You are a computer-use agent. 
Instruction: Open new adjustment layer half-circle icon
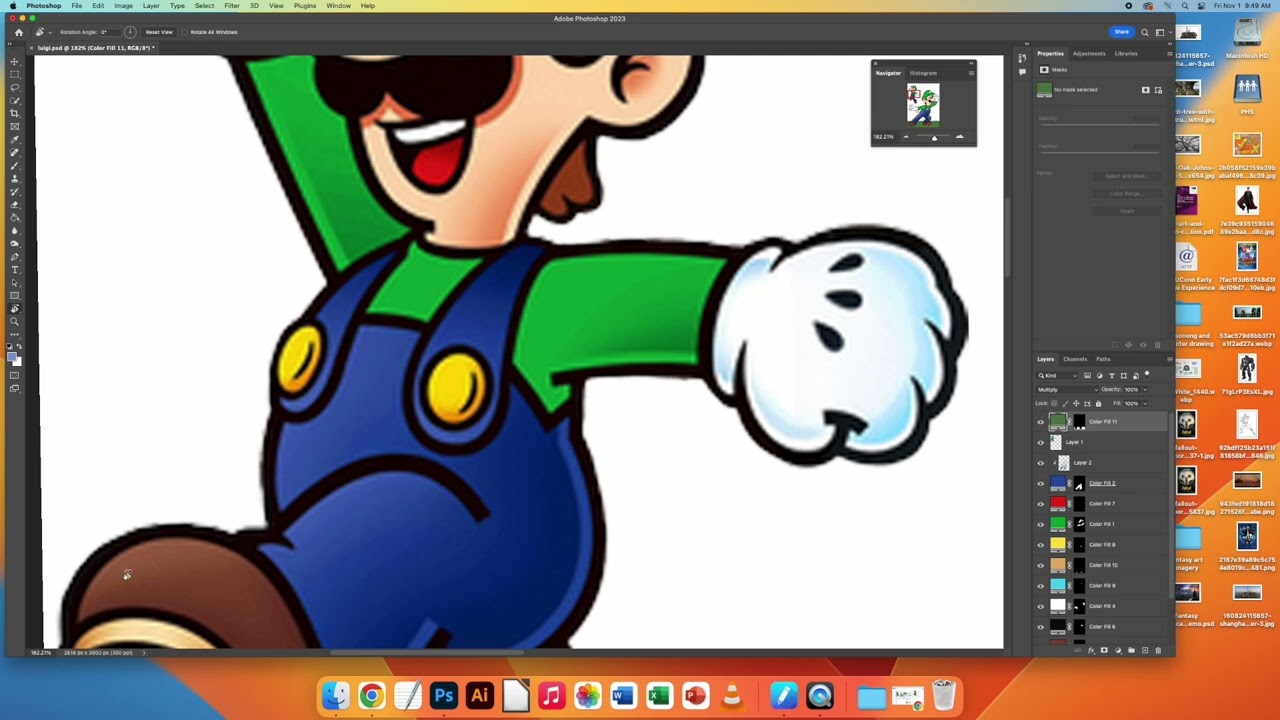coord(1118,651)
